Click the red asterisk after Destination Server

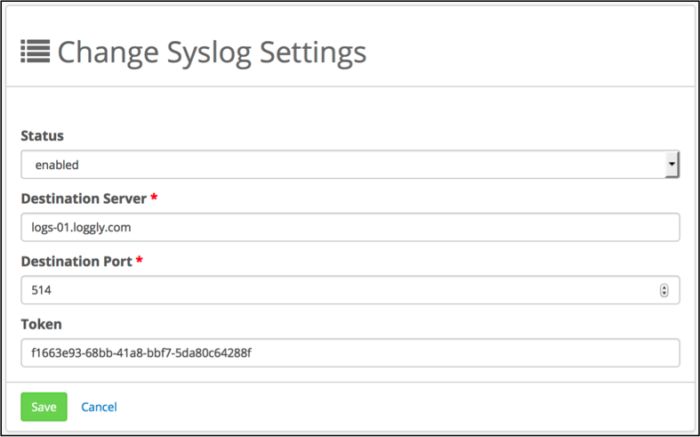(x=154, y=197)
